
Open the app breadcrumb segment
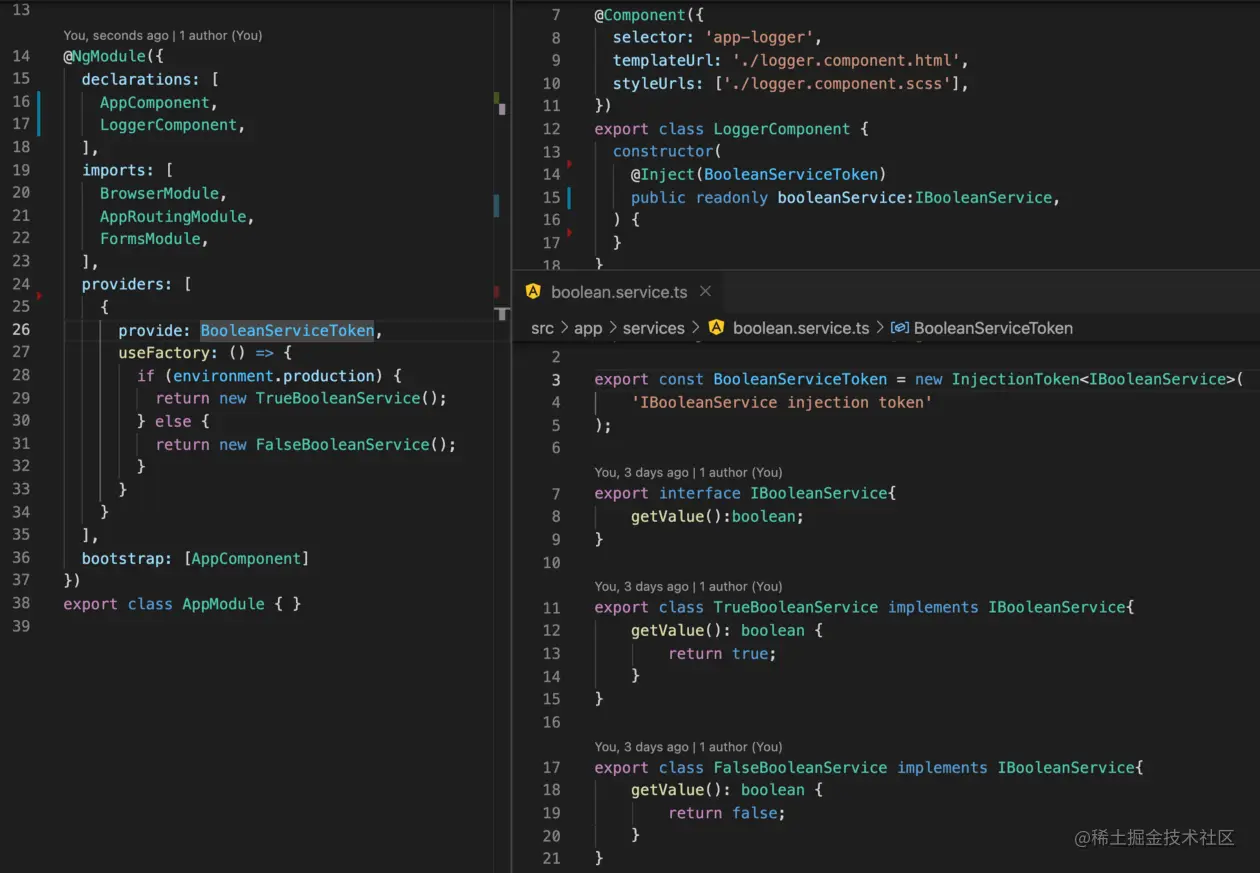click(x=588, y=328)
